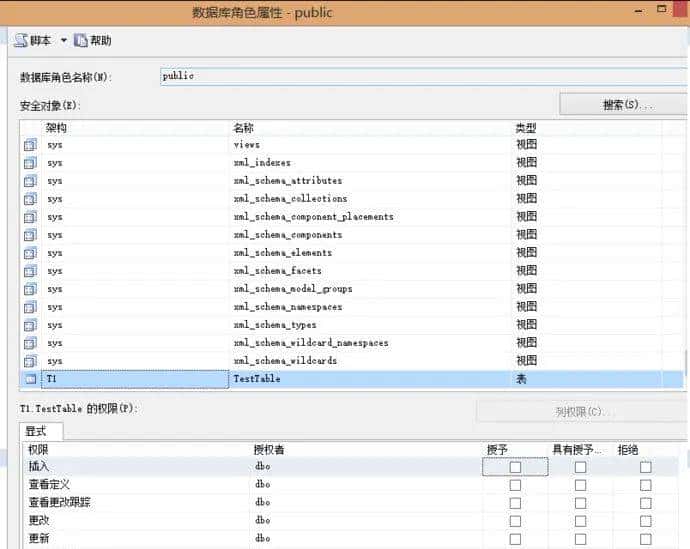Minimize the 数据库角色属性 window
This screenshot has height=549, width=690.
tap(639, 11)
